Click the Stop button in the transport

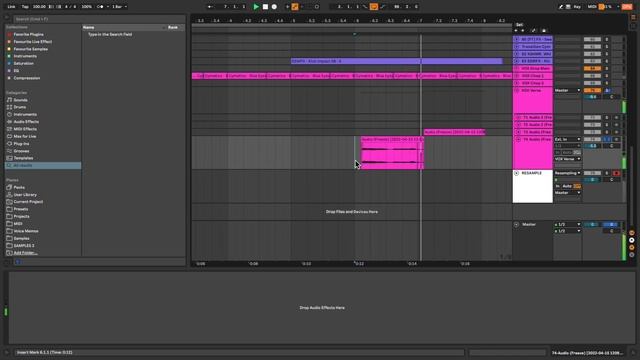point(265,7)
